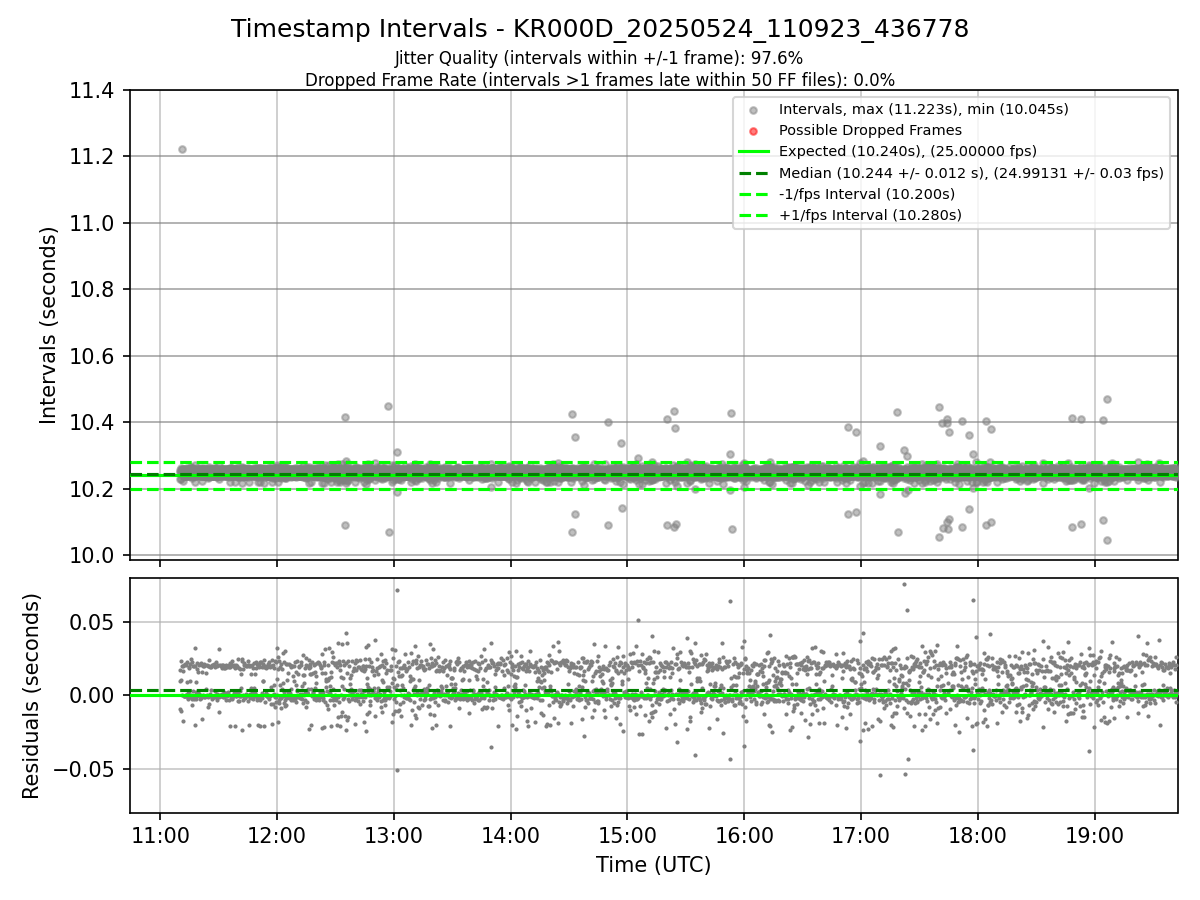Screen dimensions: 1200x900
Task: Click the red 'Possible Dropped Frames' legend marker
Action: pos(754,131)
